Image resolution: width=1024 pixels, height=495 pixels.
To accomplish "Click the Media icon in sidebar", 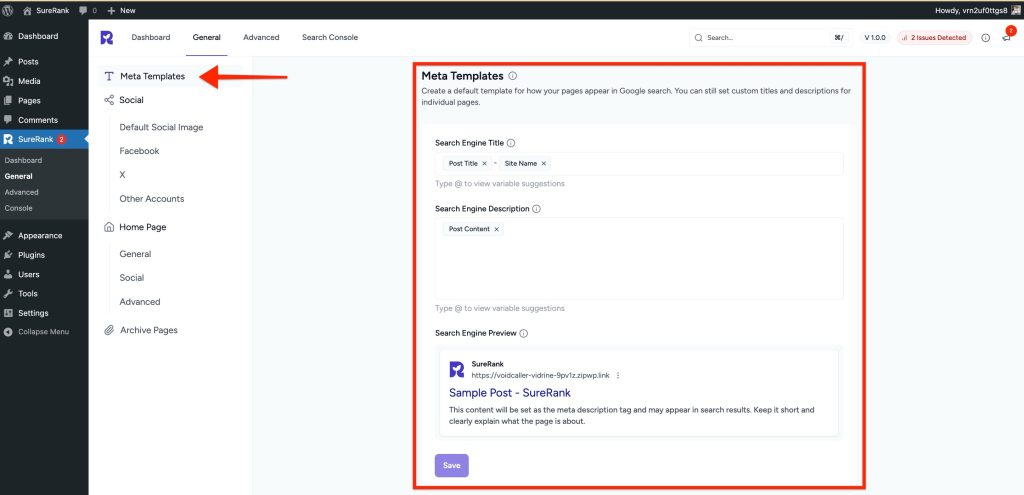I will point(8,81).
